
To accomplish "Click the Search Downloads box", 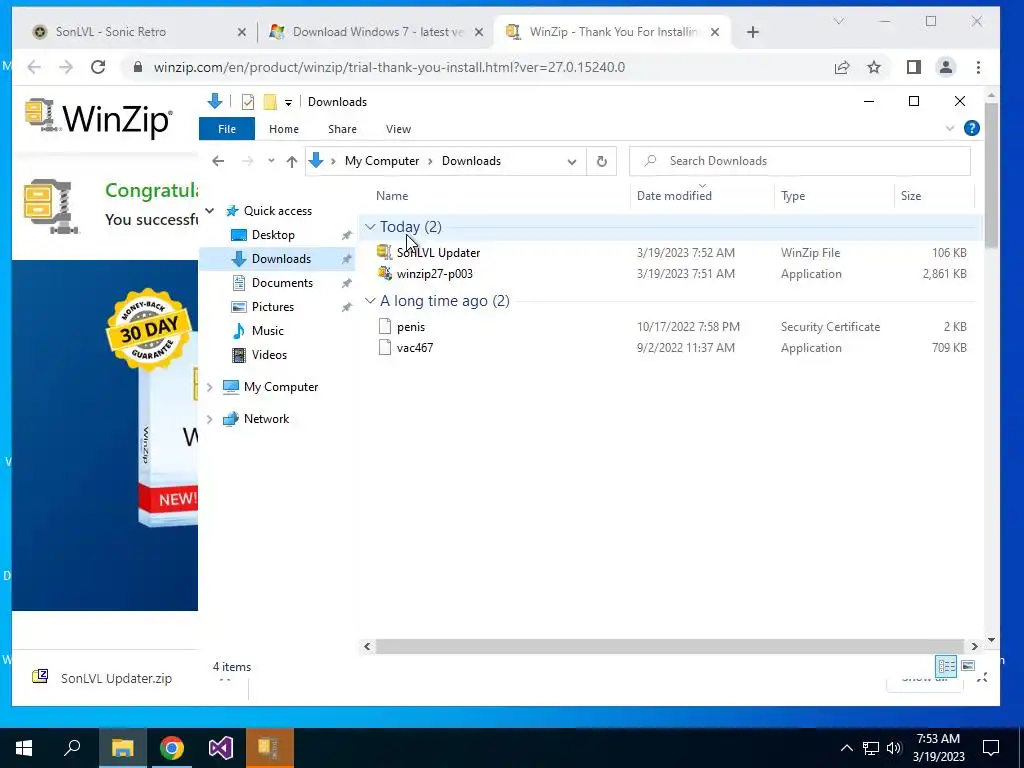I will point(799,161).
